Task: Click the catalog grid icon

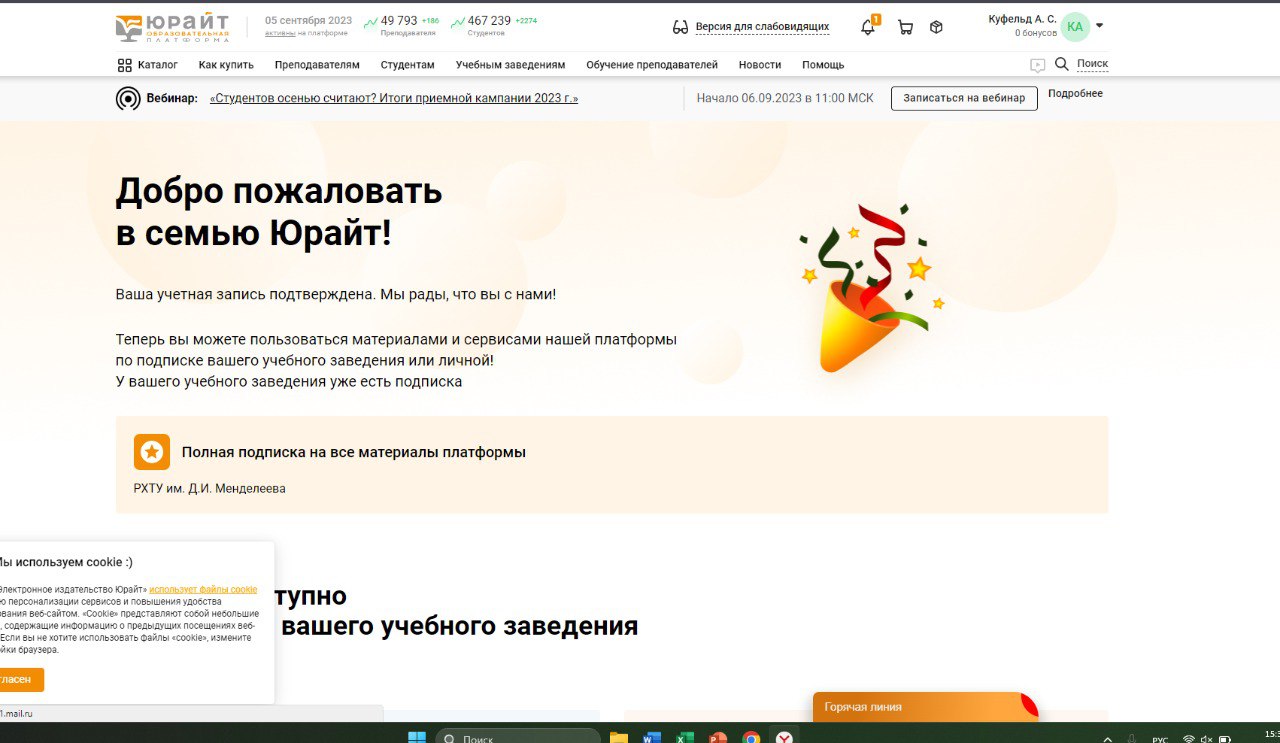Action: pos(125,65)
